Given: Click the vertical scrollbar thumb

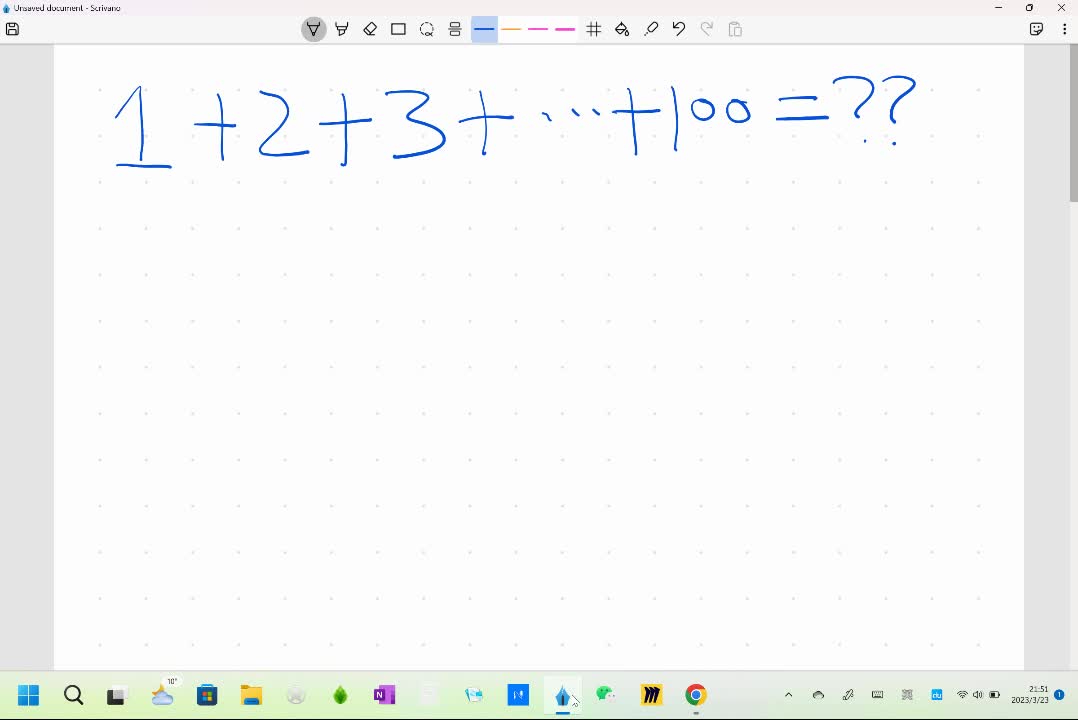Looking at the screenshot, I should click(1073, 124).
